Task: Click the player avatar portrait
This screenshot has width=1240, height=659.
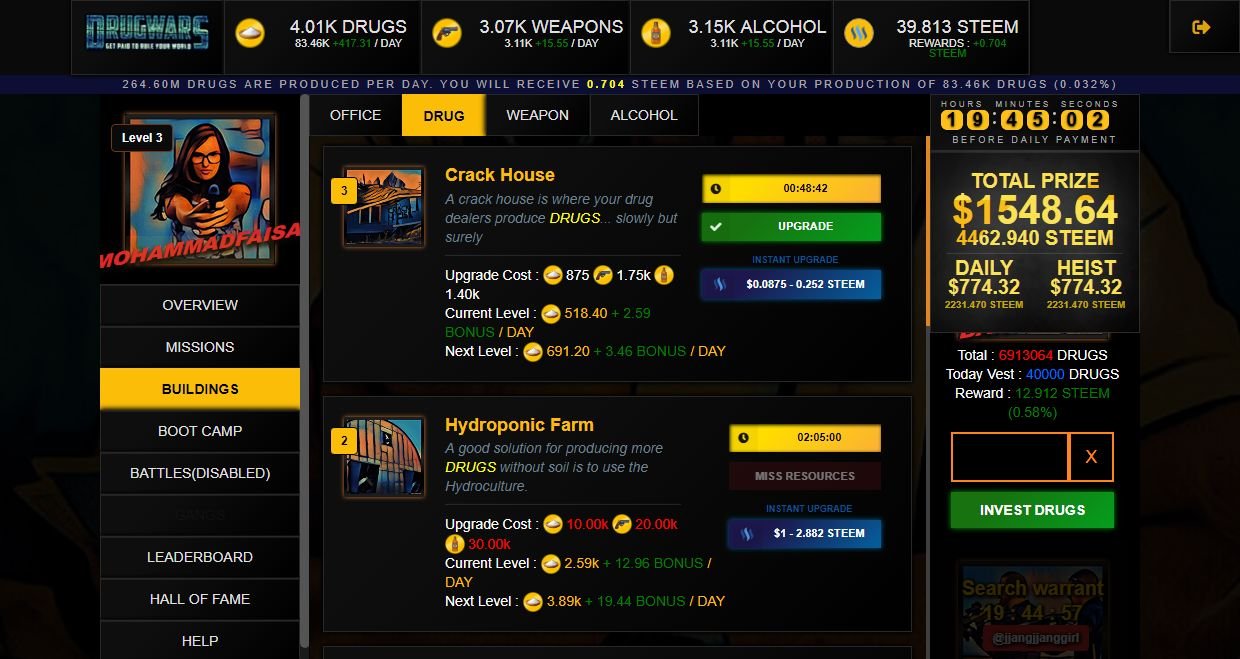Action: click(x=200, y=190)
